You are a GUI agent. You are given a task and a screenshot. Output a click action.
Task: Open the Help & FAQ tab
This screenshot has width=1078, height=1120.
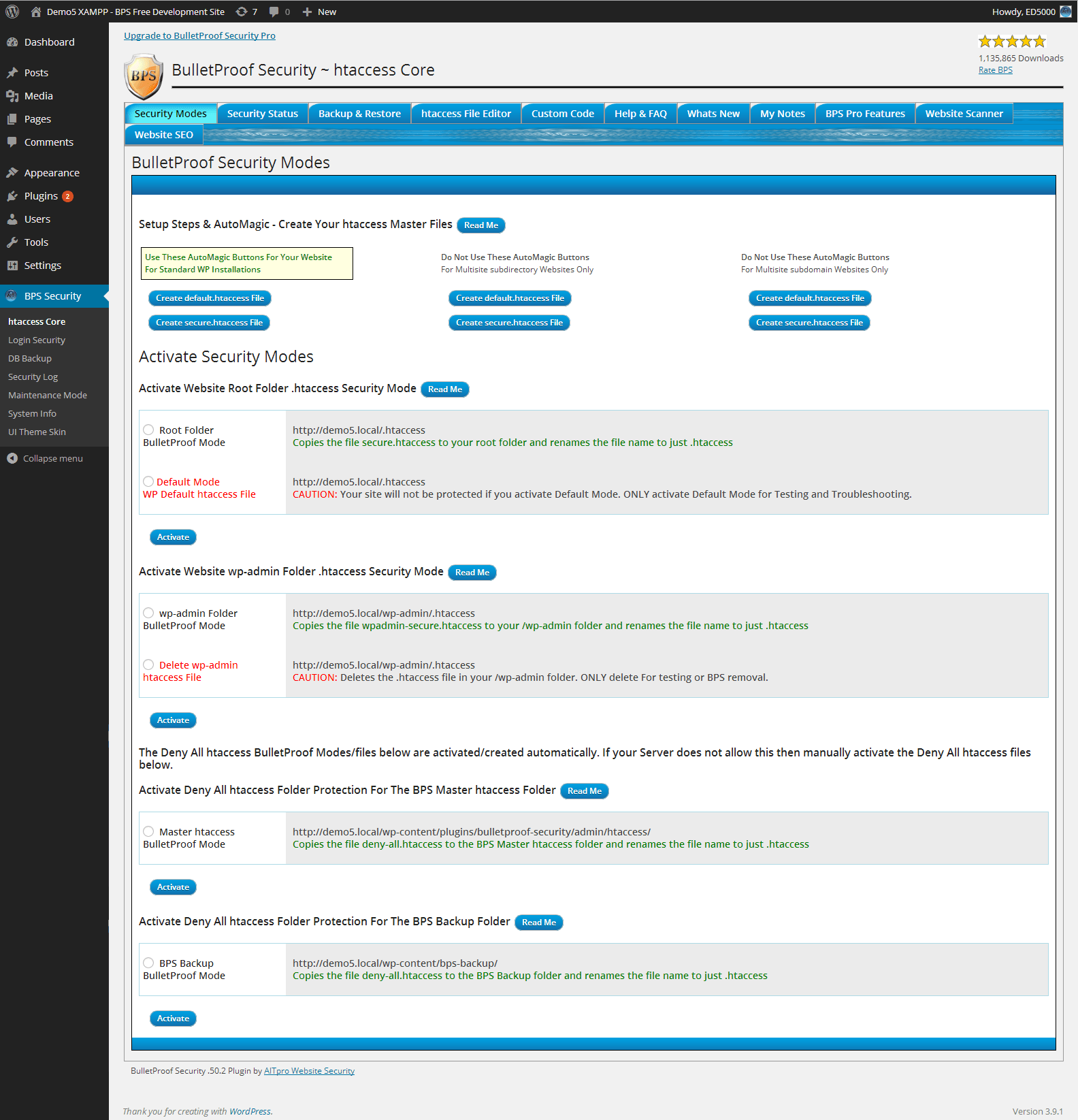(x=640, y=114)
